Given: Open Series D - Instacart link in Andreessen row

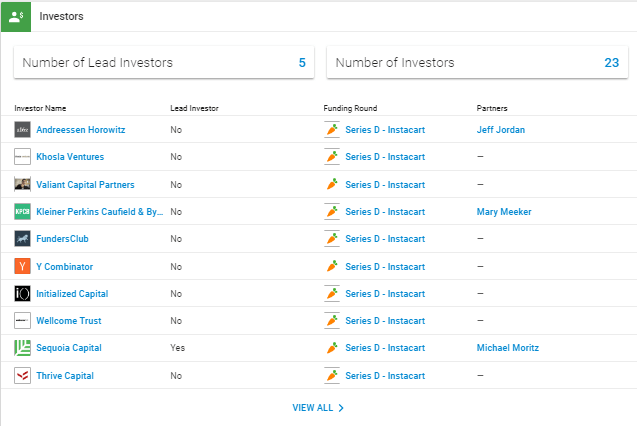Looking at the screenshot, I should pyautogui.click(x=385, y=130).
